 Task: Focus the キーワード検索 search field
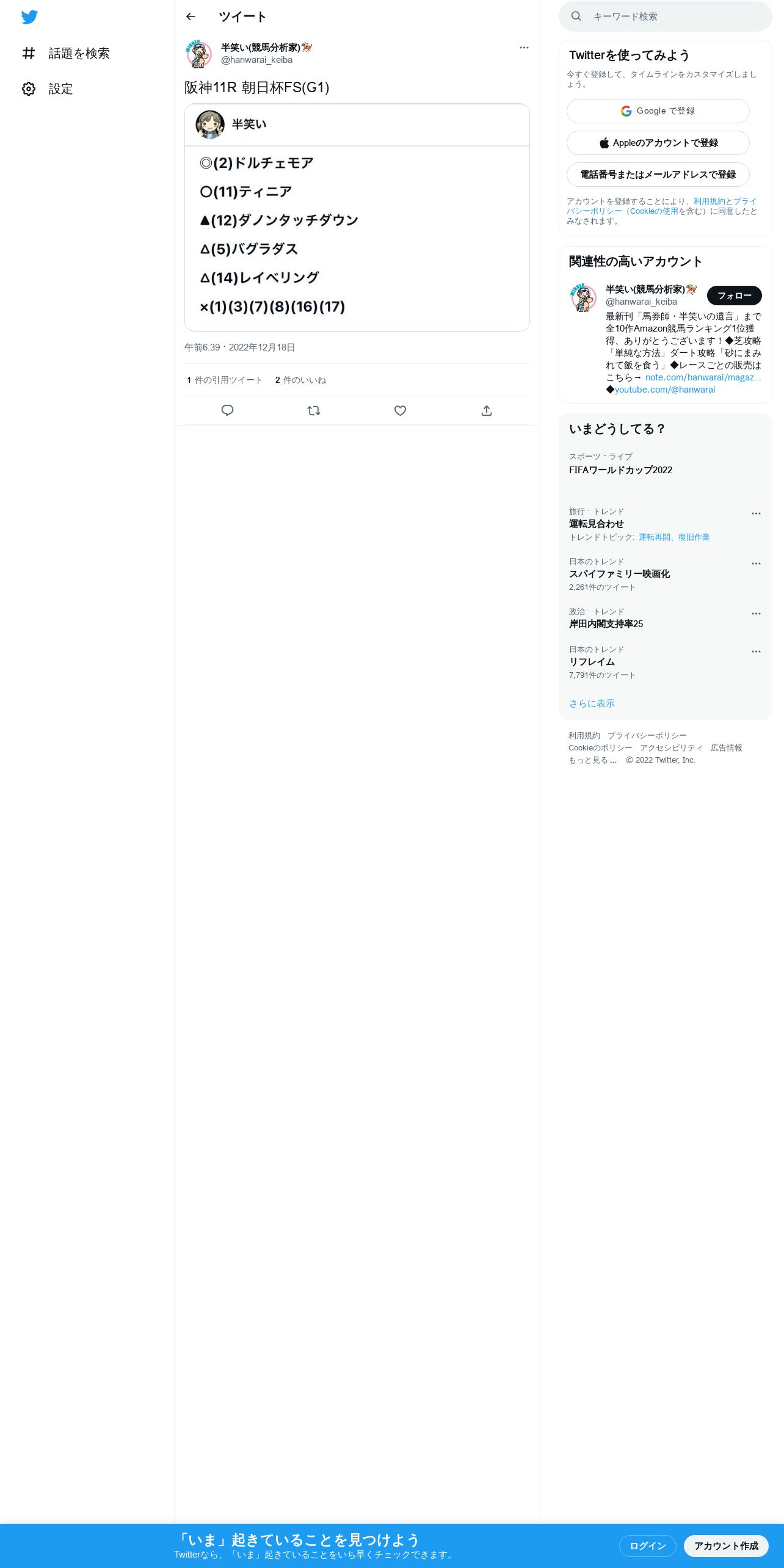click(666, 16)
